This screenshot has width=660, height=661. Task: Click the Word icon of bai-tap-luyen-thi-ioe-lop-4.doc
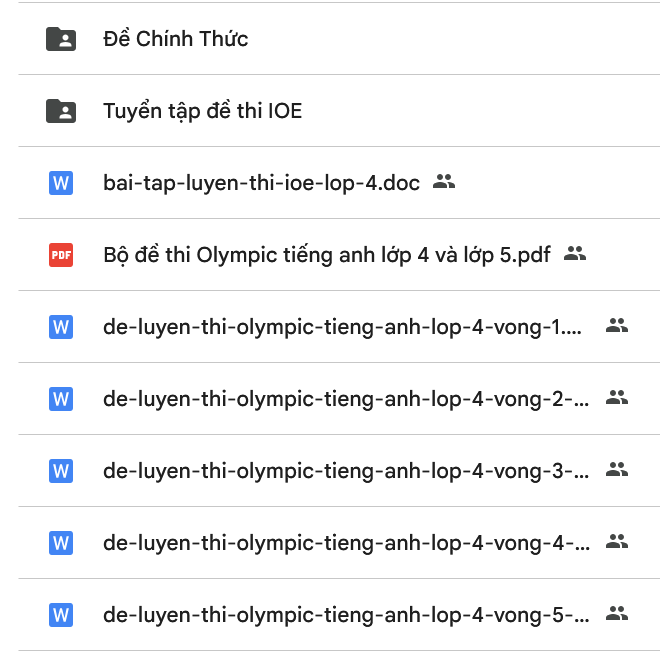tap(61, 183)
